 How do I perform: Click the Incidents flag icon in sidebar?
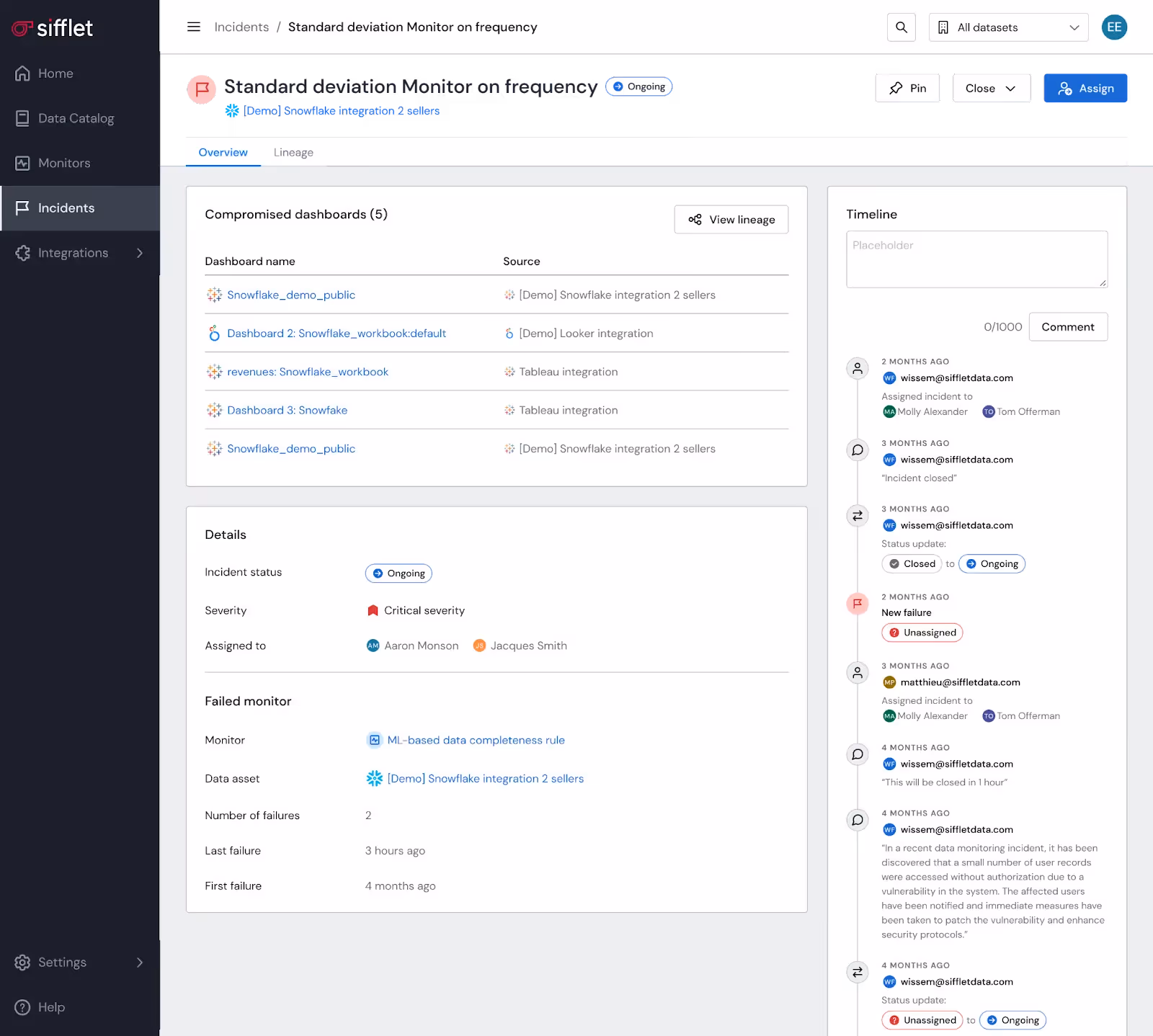tap(23, 207)
